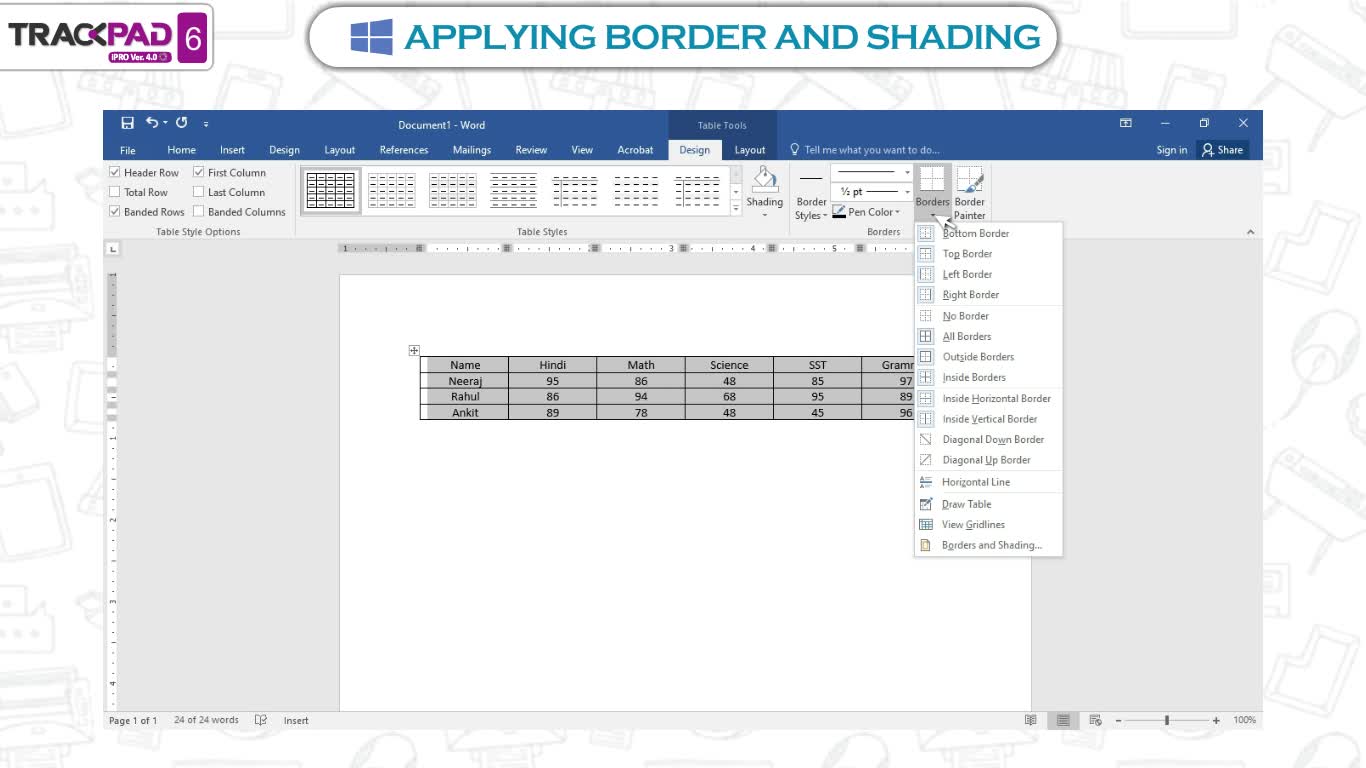Click the Save icon in quick access toolbar
Image resolution: width=1366 pixels, height=768 pixels.
pyautogui.click(x=127, y=123)
